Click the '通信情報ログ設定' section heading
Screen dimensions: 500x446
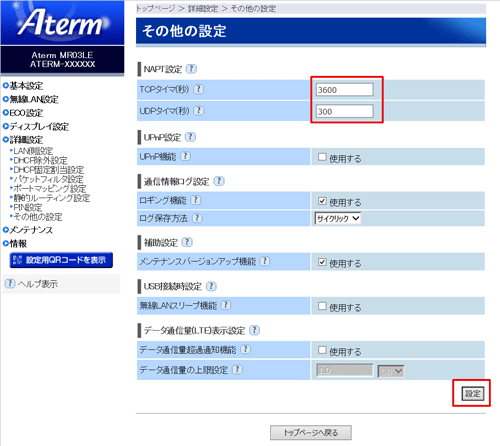point(176,181)
